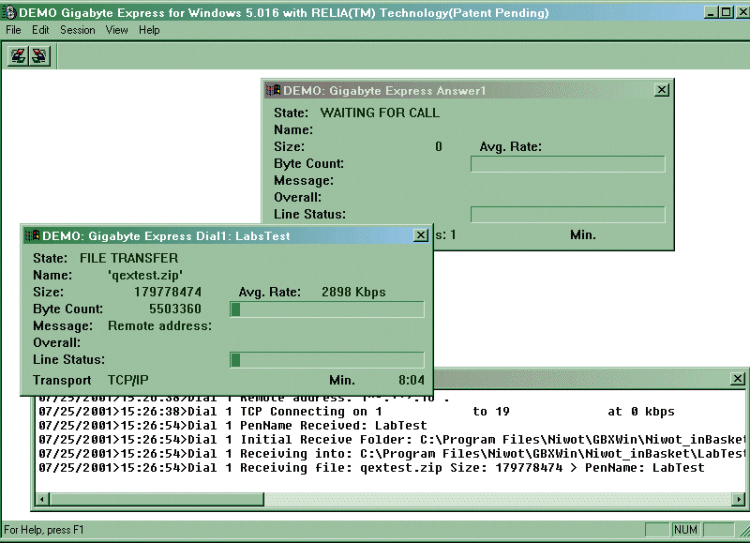Click the file name 'qextest.zip' in Dial1 window
The image size is (750, 543).
(x=145, y=276)
